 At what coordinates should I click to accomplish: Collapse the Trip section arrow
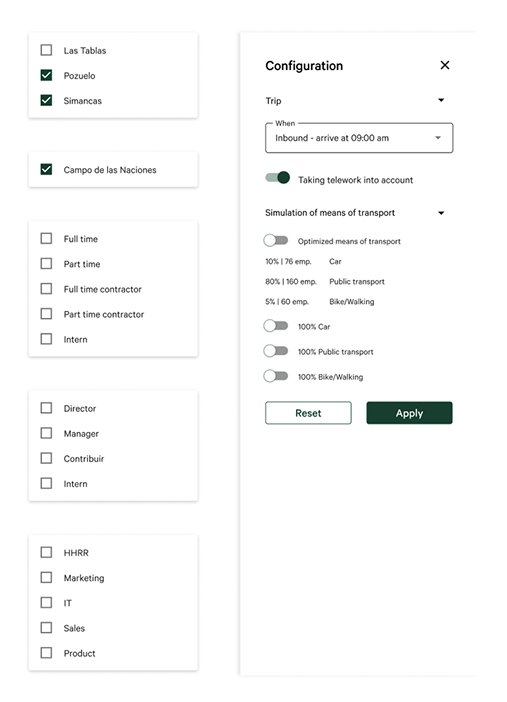[x=441, y=100]
